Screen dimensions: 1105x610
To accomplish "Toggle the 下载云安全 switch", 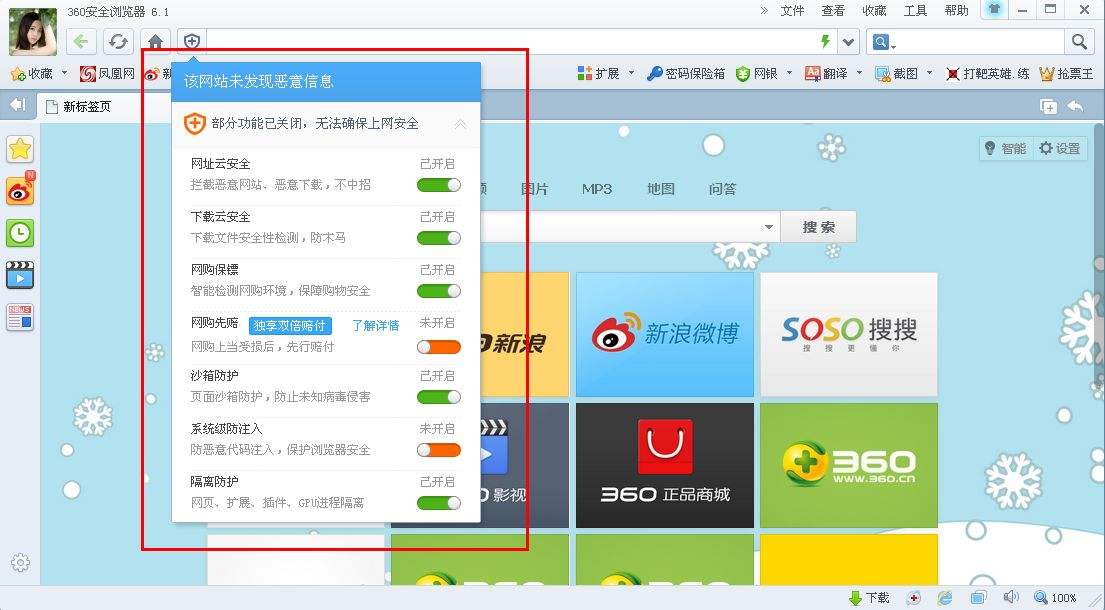I will 438,238.
